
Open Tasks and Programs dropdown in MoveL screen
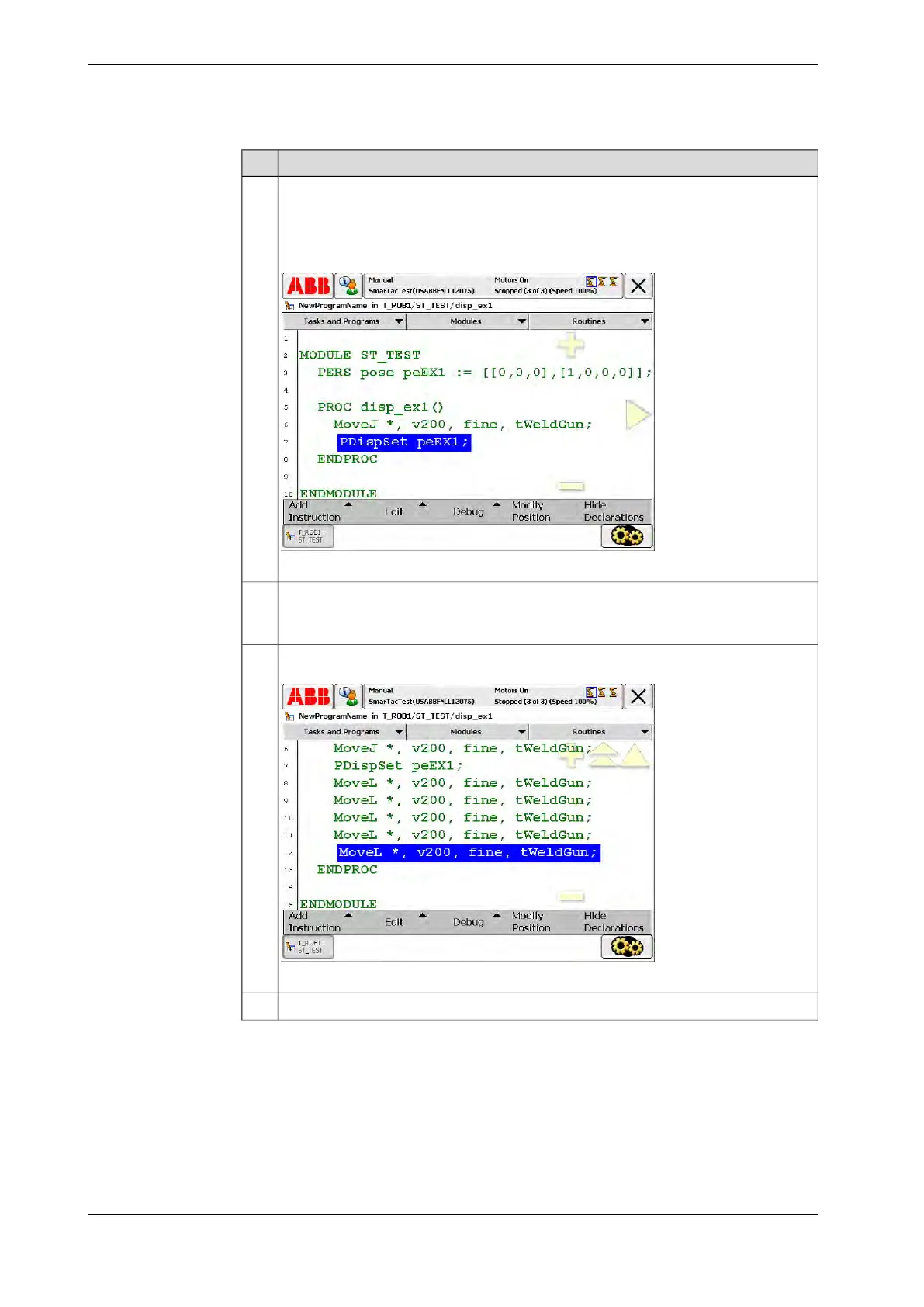344,732
